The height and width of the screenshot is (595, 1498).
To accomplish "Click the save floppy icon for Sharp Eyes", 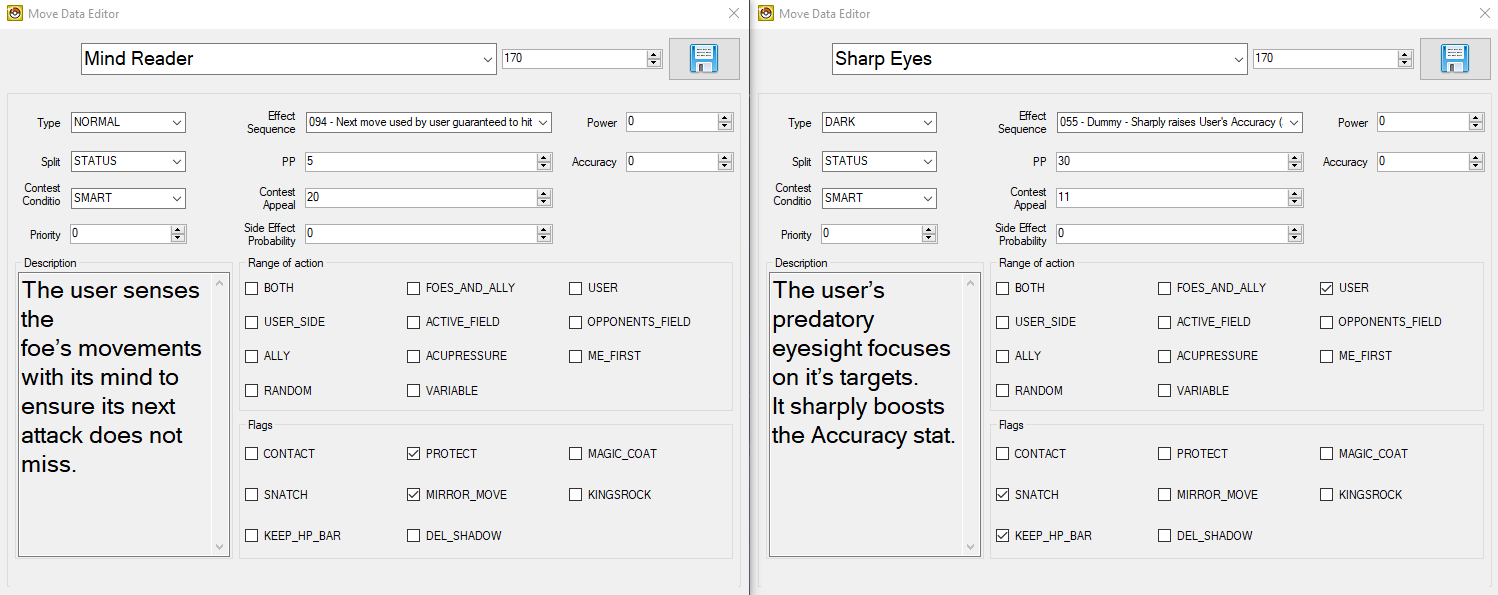I will [1455, 59].
